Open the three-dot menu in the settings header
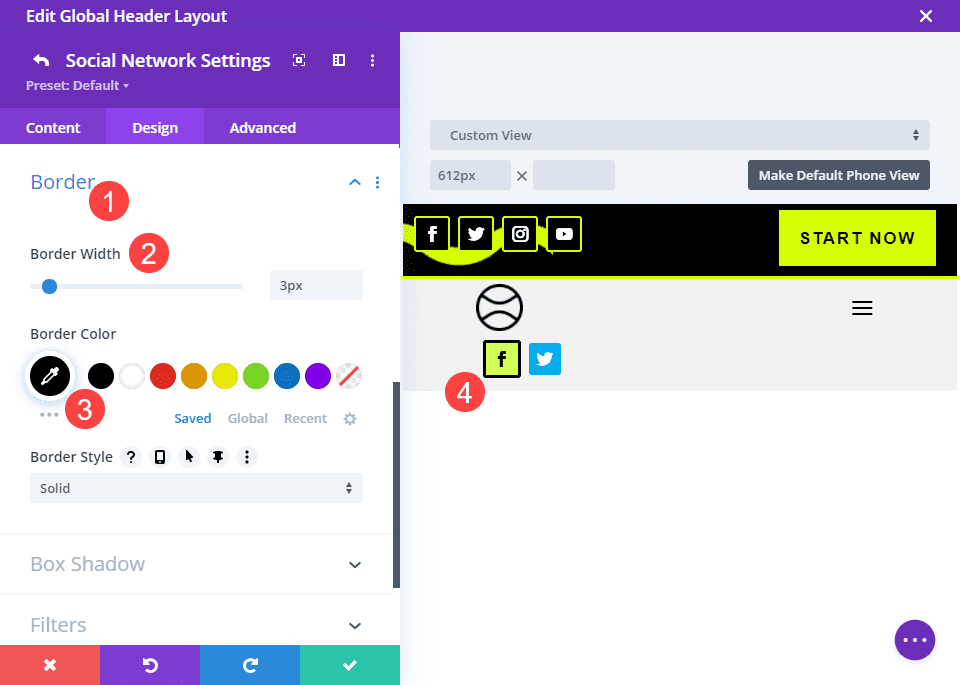Screen dimensions: 960x685 [x=372, y=60]
